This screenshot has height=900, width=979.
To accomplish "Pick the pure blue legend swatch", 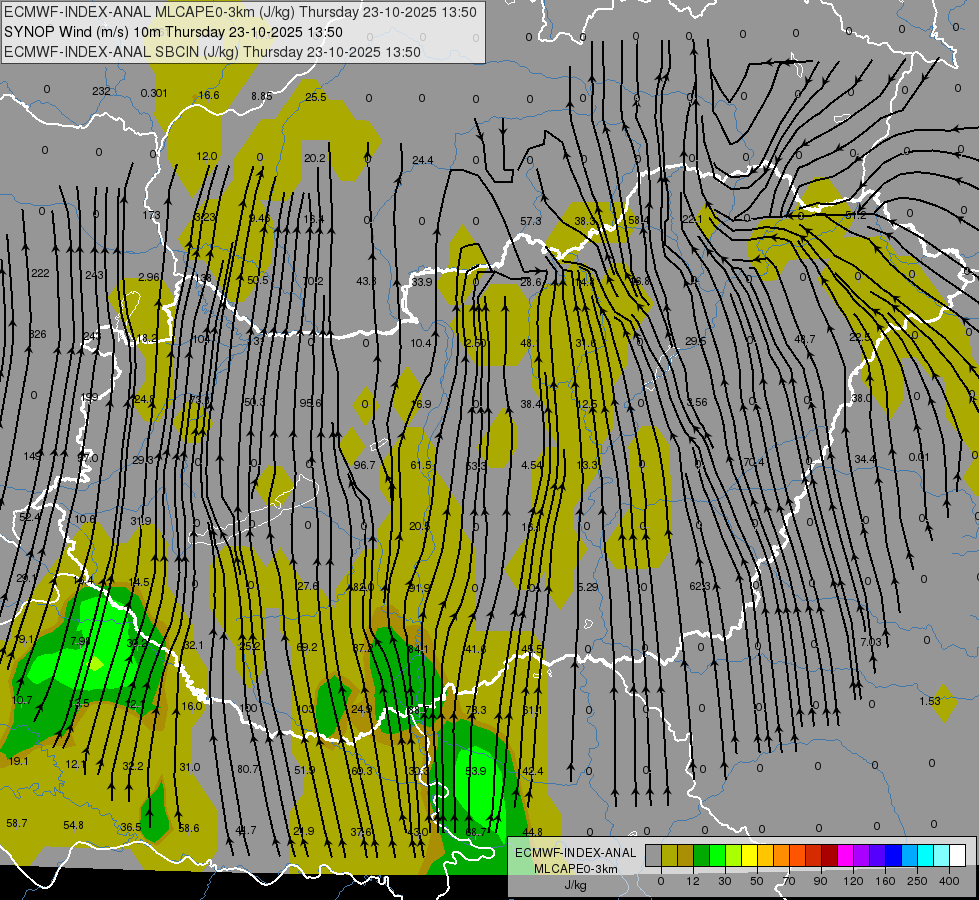I will pyautogui.click(x=893, y=856).
